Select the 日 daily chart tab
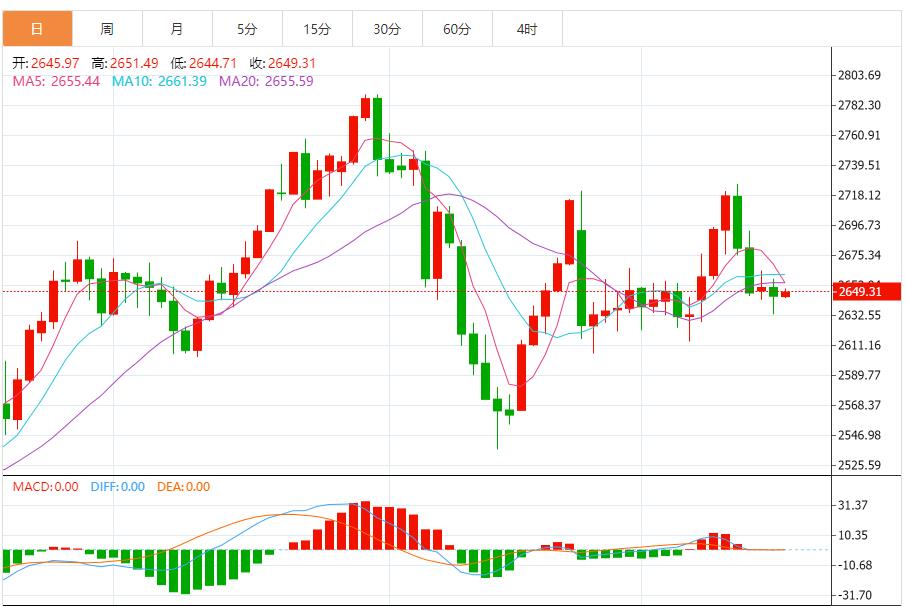The height and width of the screenshot is (606, 907). [37, 29]
